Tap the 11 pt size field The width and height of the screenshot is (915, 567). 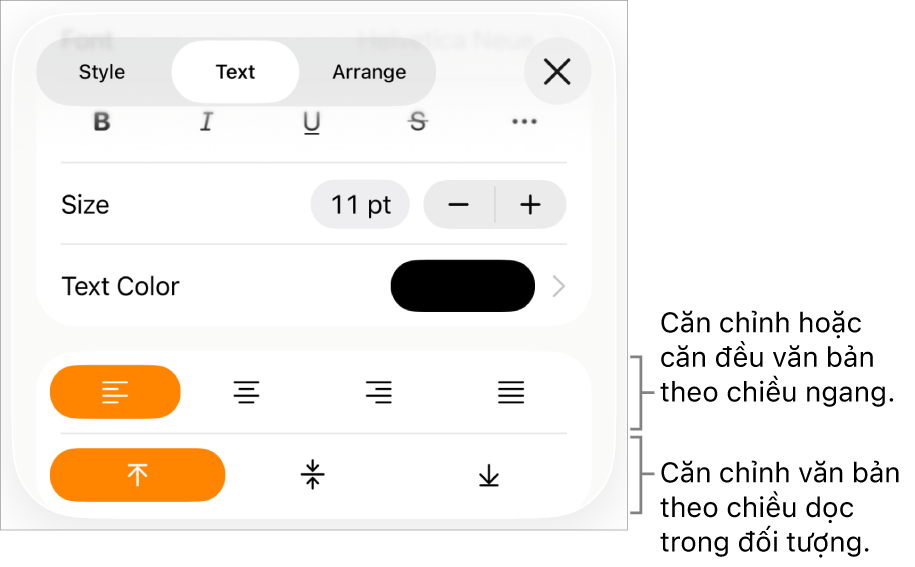click(360, 205)
